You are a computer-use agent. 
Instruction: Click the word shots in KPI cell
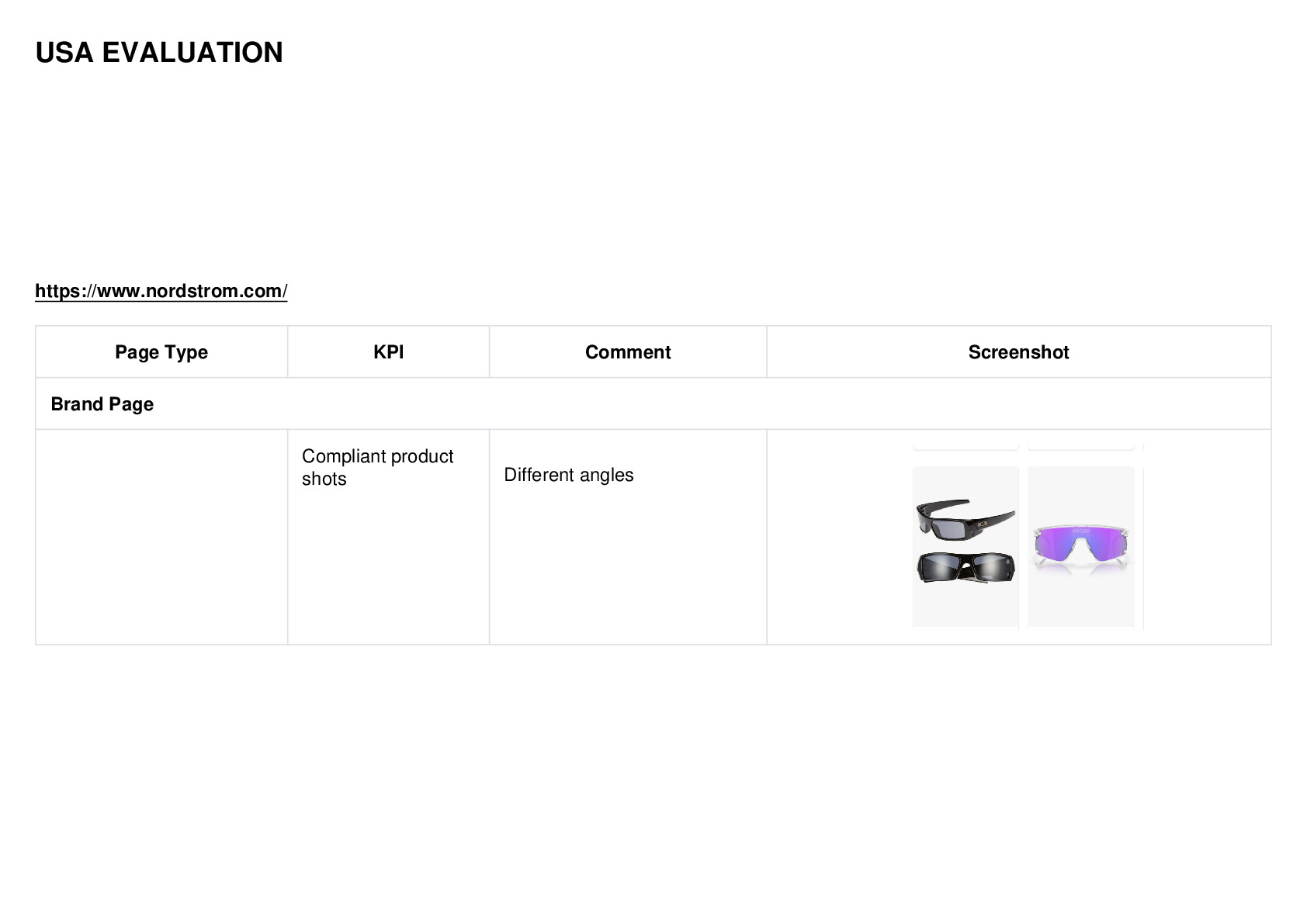click(324, 479)
